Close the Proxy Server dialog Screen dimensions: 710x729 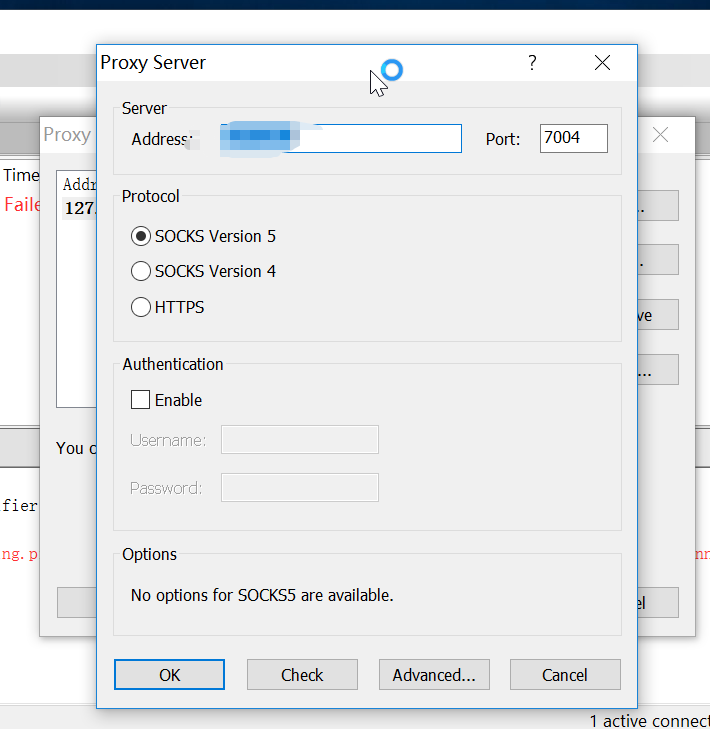602,62
